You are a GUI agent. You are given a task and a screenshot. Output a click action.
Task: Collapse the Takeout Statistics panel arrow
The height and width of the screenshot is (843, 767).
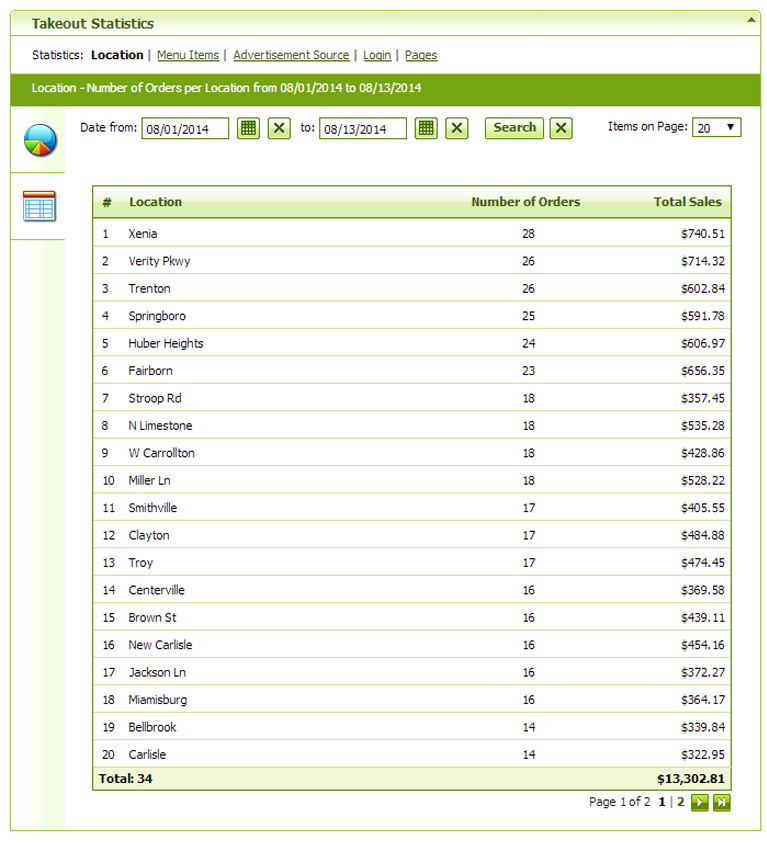coord(751,20)
